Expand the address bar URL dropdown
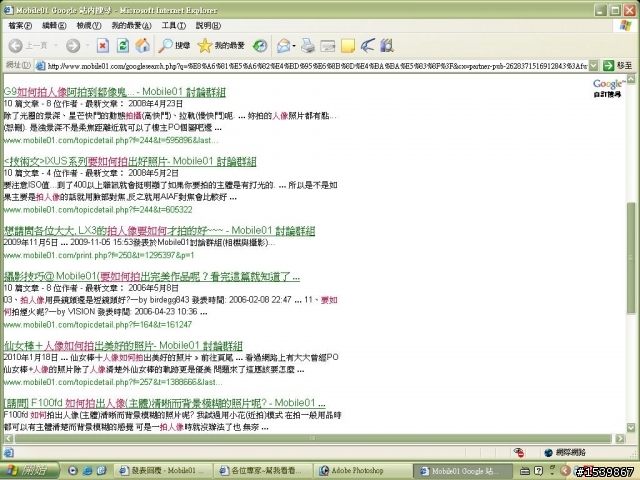 point(594,65)
